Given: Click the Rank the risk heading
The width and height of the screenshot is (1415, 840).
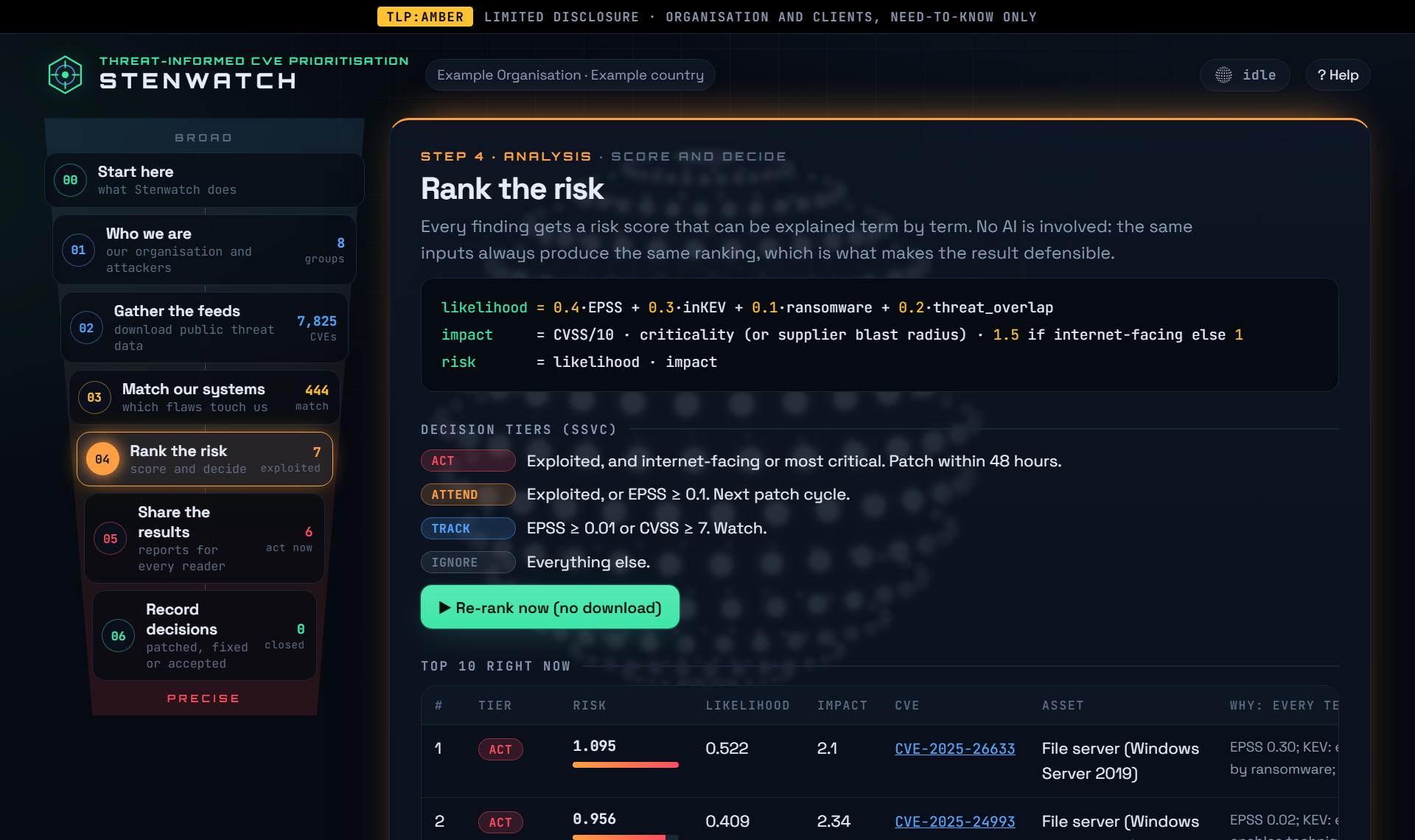Looking at the screenshot, I should [512, 189].
